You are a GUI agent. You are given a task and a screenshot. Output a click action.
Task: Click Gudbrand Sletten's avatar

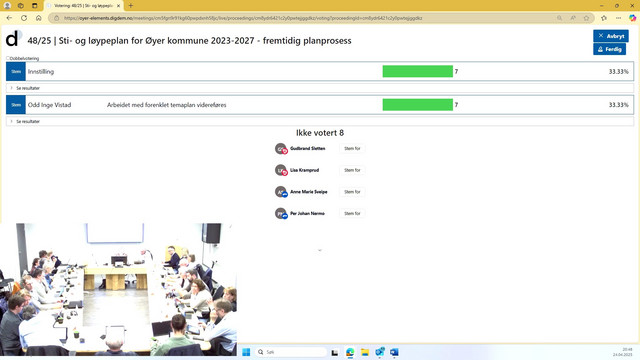[281, 149]
